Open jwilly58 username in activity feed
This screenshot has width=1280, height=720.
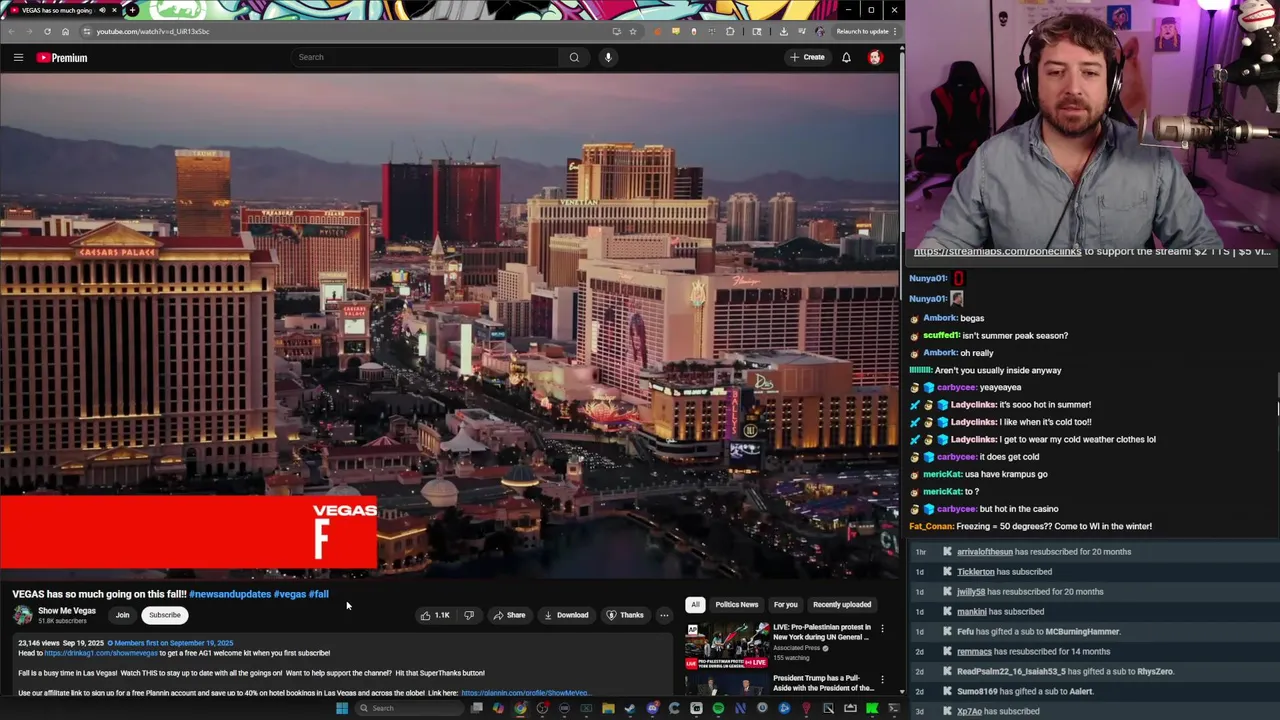pos(971,592)
